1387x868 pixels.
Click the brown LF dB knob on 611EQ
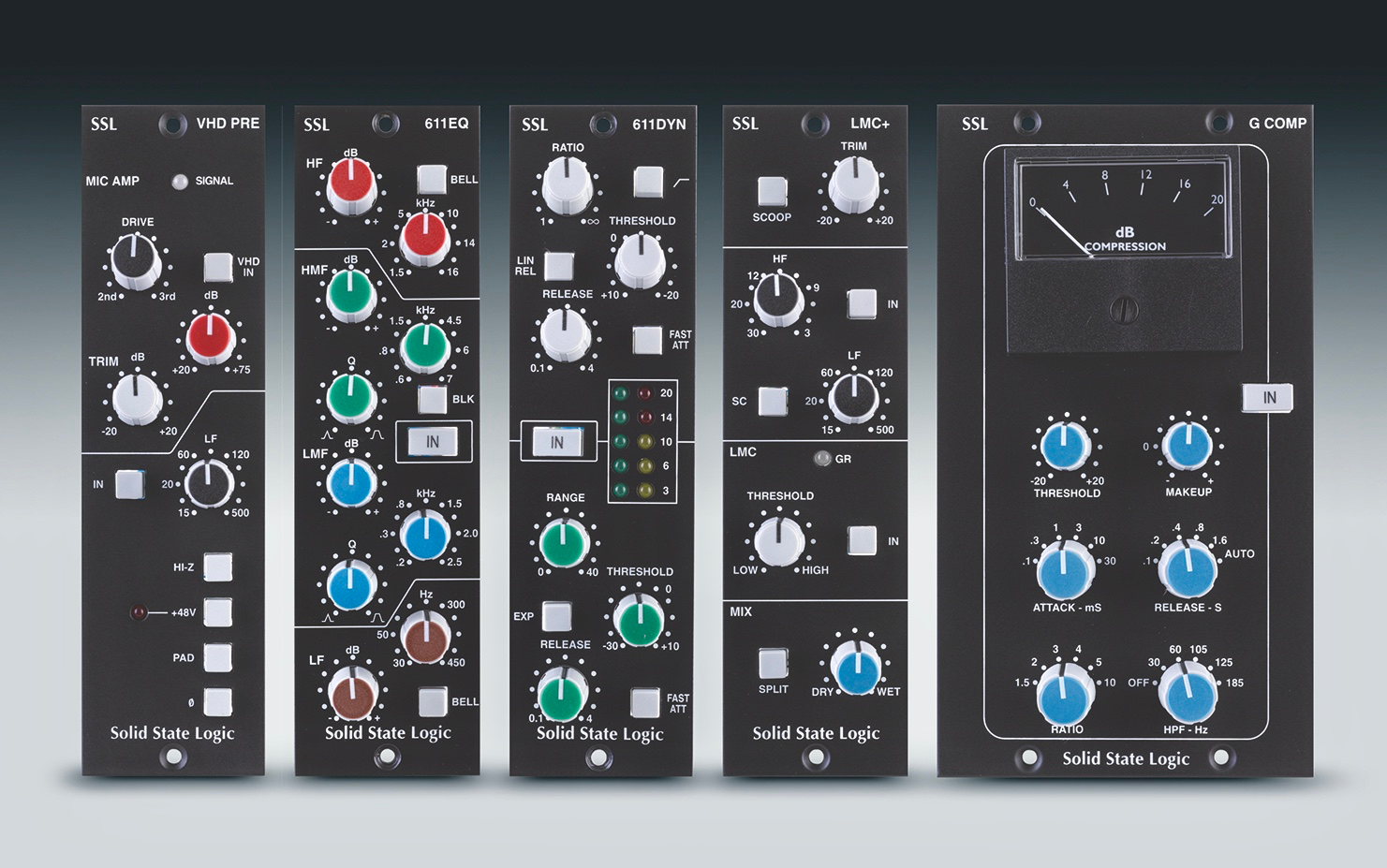[353, 693]
